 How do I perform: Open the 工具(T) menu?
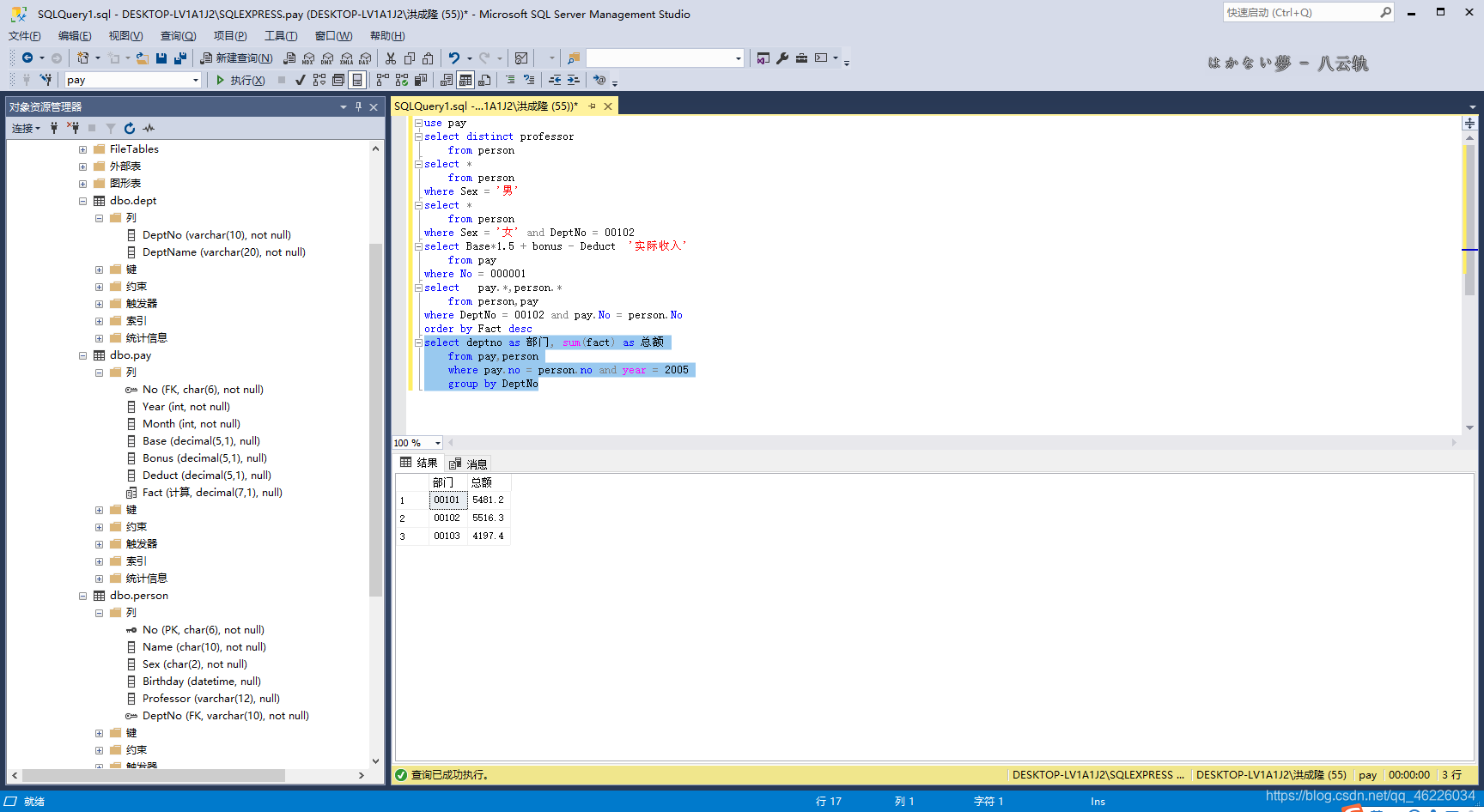[281, 35]
